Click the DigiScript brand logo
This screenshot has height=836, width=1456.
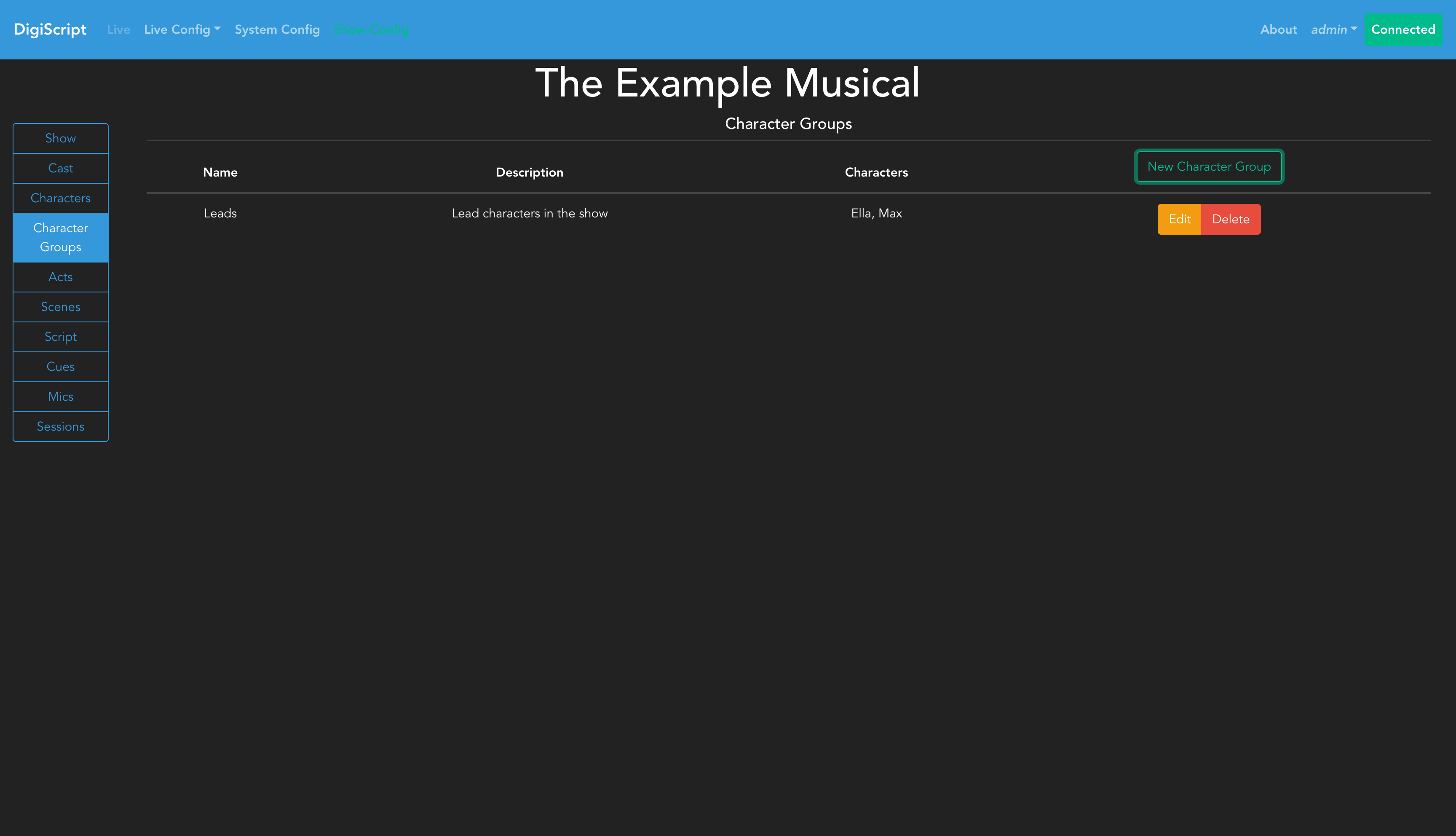(x=50, y=29)
